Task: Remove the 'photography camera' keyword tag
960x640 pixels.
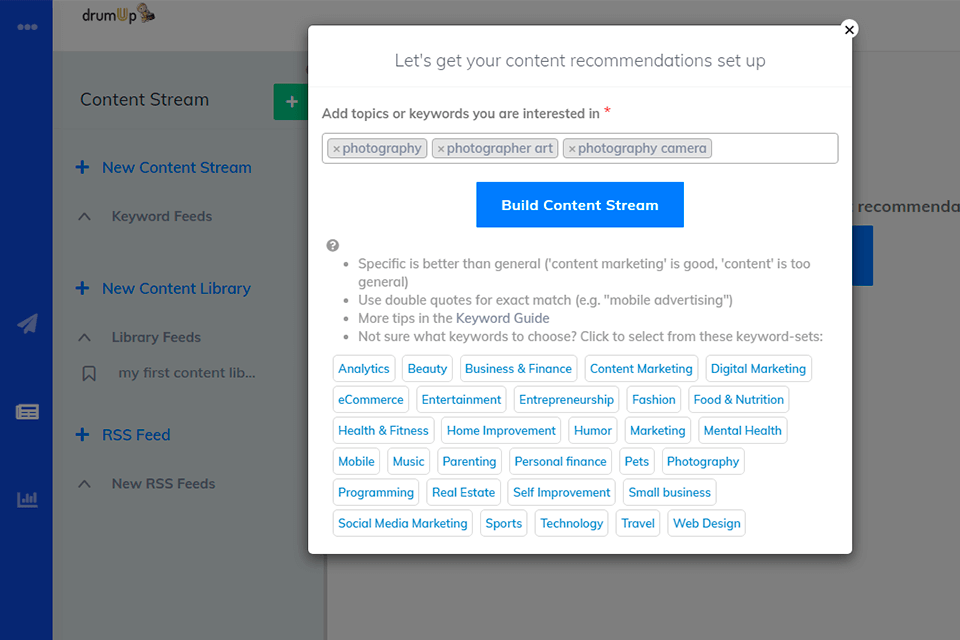Action: click(572, 149)
